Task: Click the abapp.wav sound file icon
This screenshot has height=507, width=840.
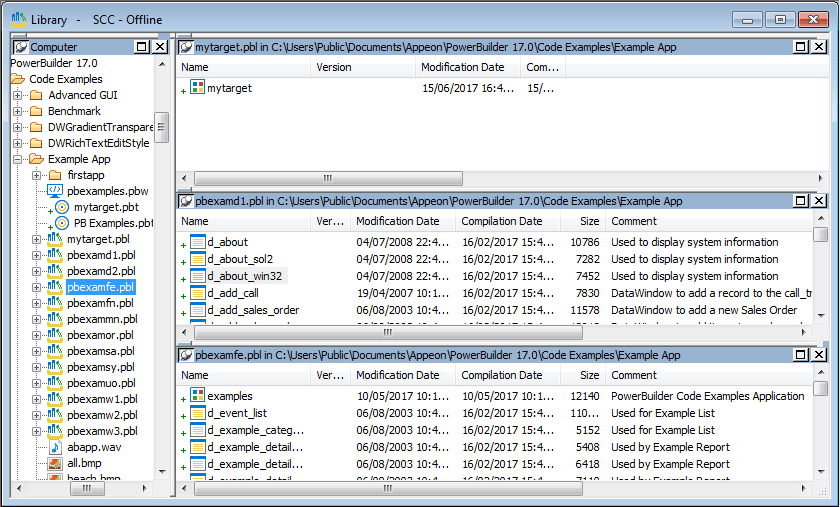Action: coord(55,447)
